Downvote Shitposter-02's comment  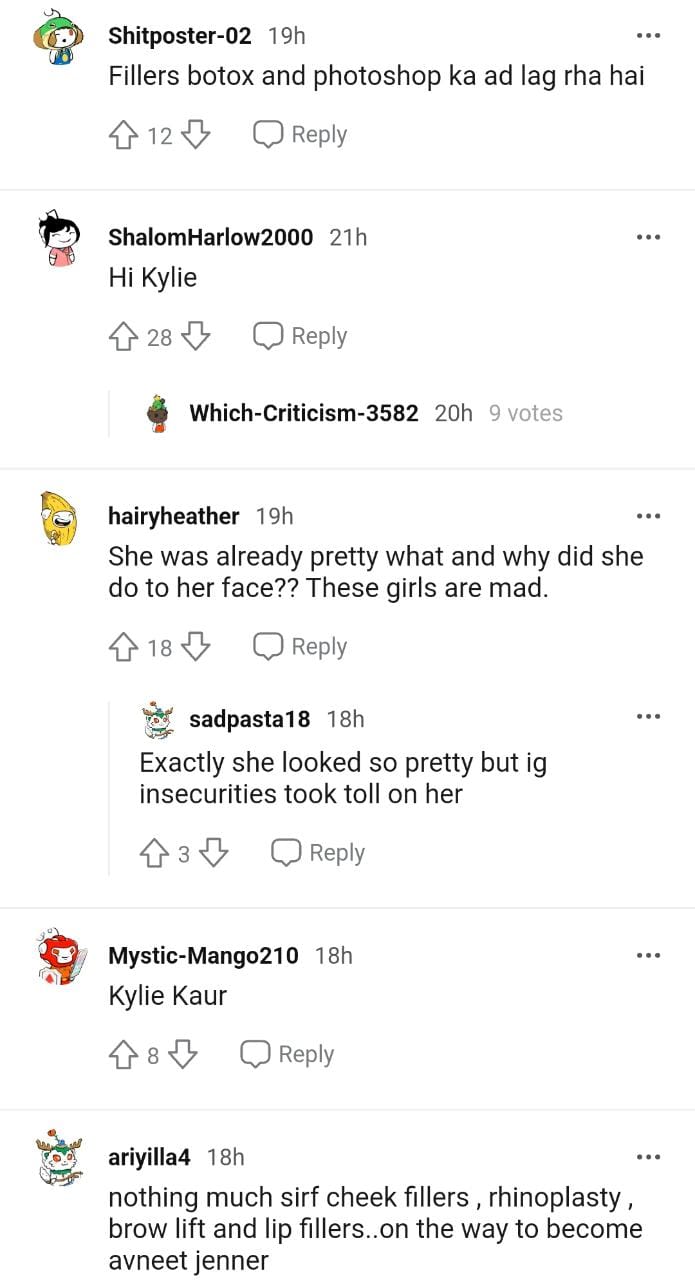(x=196, y=135)
